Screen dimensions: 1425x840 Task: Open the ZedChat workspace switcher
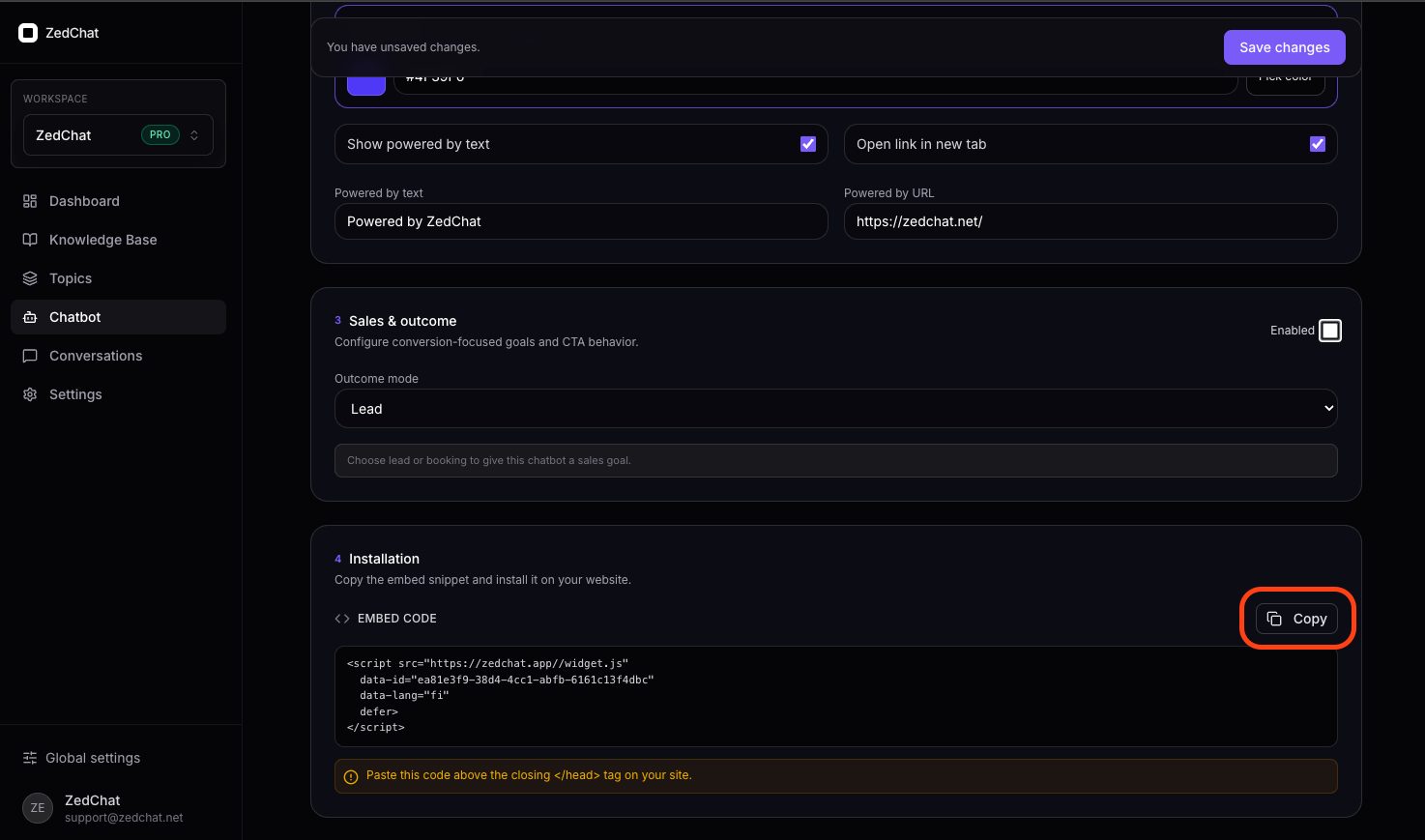pyautogui.click(x=117, y=134)
